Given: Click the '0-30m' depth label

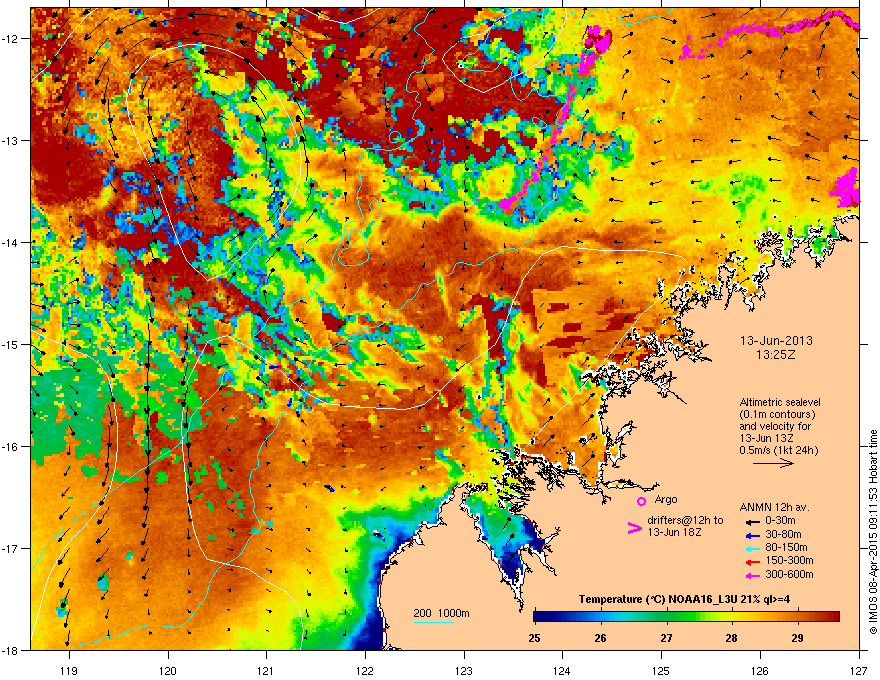Looking at the screenshot, I should click(780, 521).
